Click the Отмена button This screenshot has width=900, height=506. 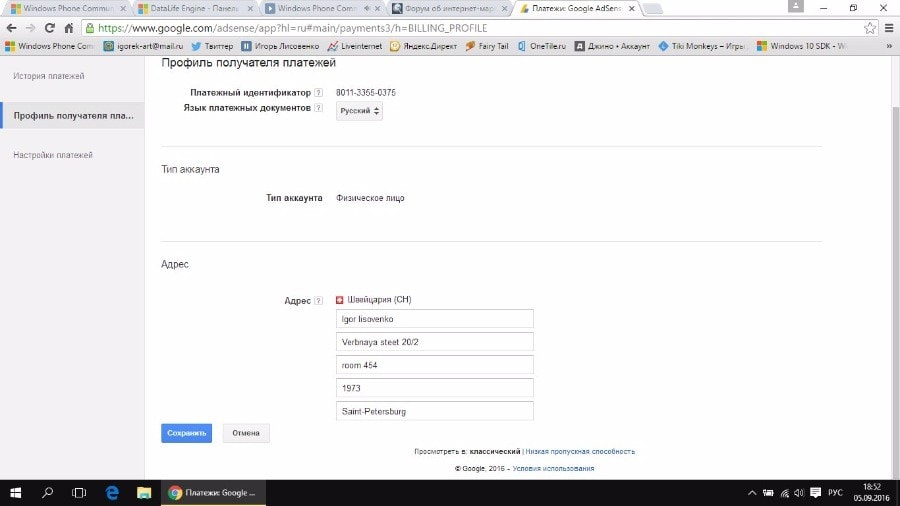[x=246, y=433]
